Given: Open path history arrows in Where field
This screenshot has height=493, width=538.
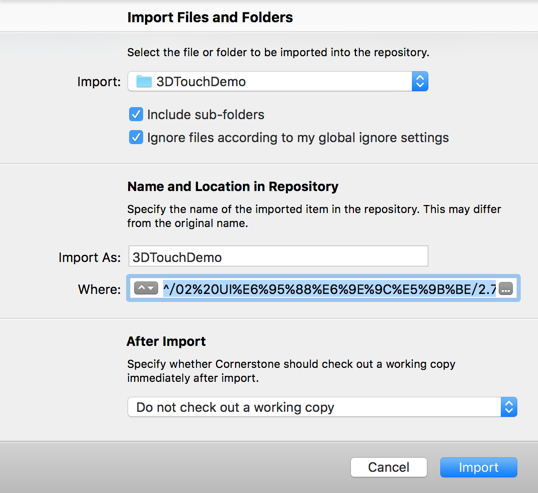Looking at the screenshot, I should (x=146, y=288).
